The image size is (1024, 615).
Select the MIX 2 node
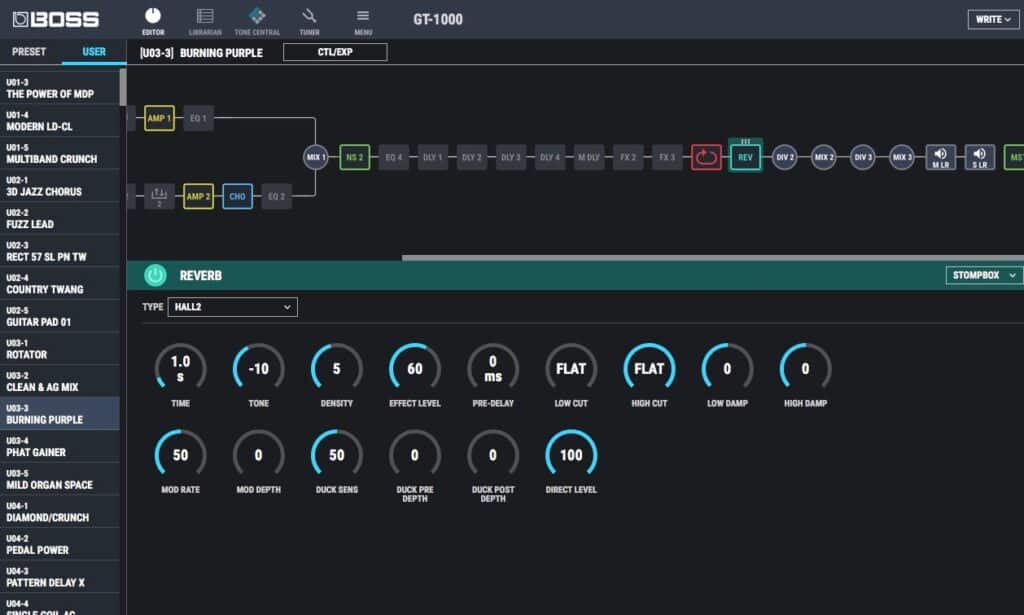tap(824, 157)
